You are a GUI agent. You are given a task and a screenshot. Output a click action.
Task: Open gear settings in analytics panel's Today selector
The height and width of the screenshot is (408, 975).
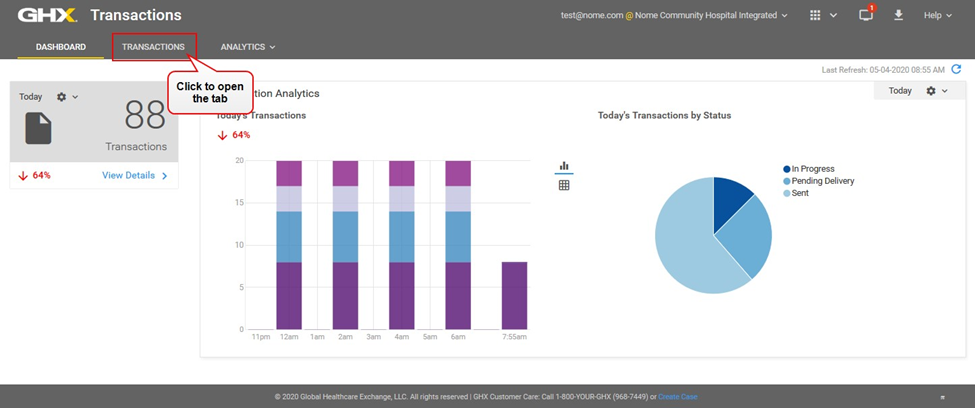point(936,91)
